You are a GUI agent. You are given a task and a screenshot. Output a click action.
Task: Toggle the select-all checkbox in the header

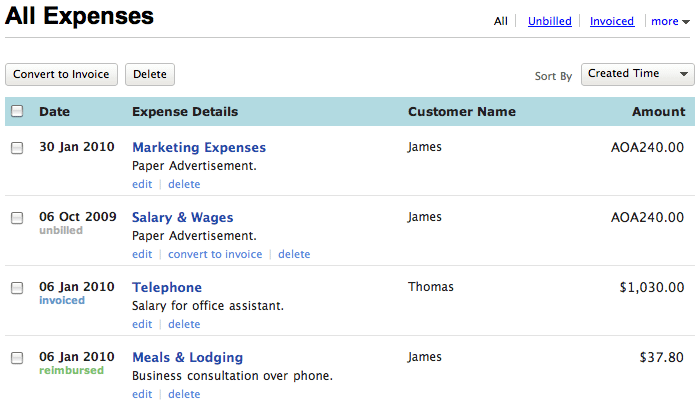17,112
